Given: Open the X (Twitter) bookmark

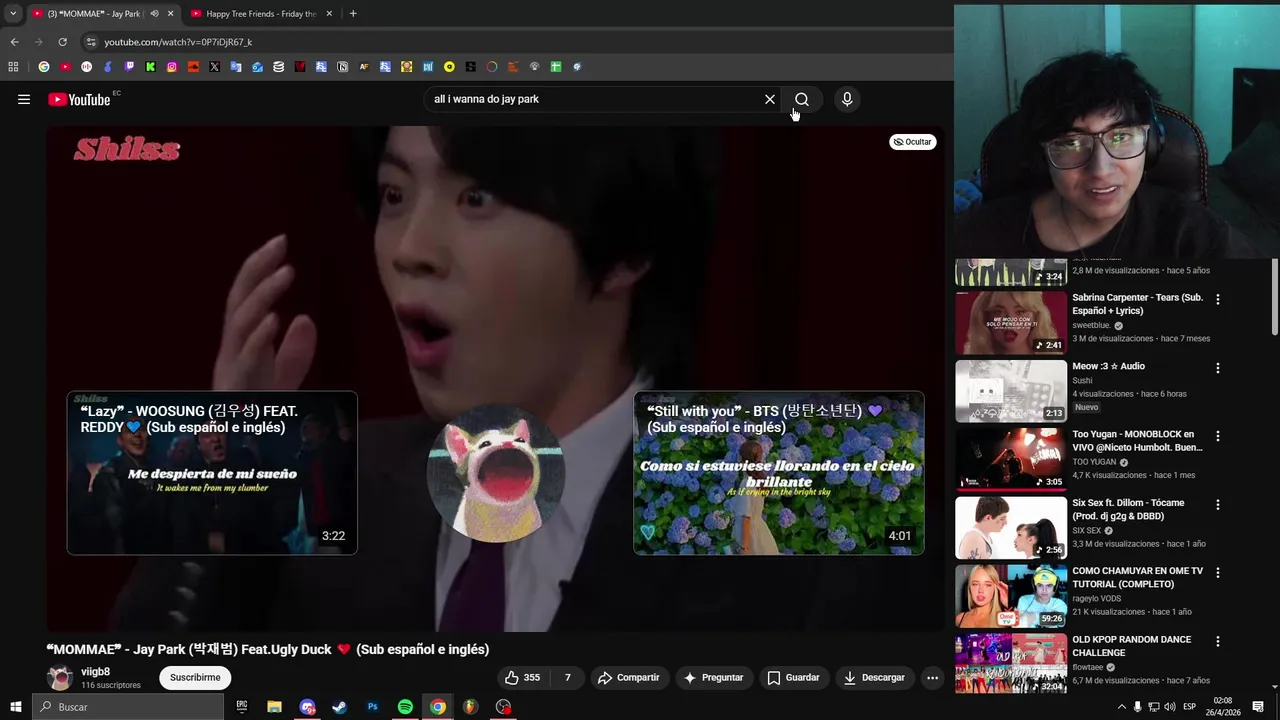Looking at the screenshot, I should tap(214, 67).
